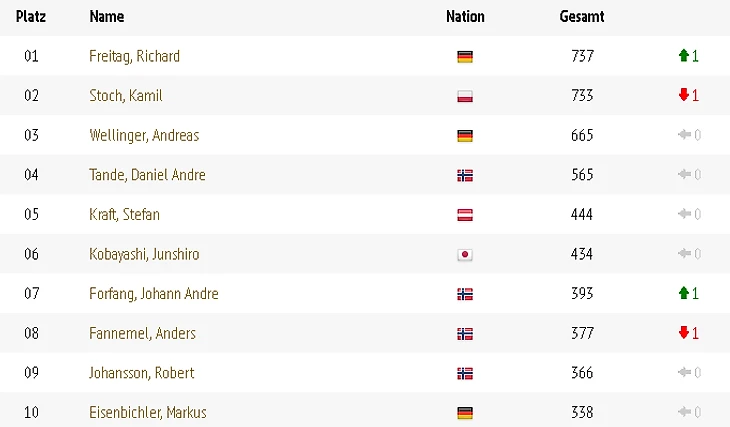Click the green up arrow in Forfang's row
The height and width of the screenshot is (427, 730).
pos(684,294)
